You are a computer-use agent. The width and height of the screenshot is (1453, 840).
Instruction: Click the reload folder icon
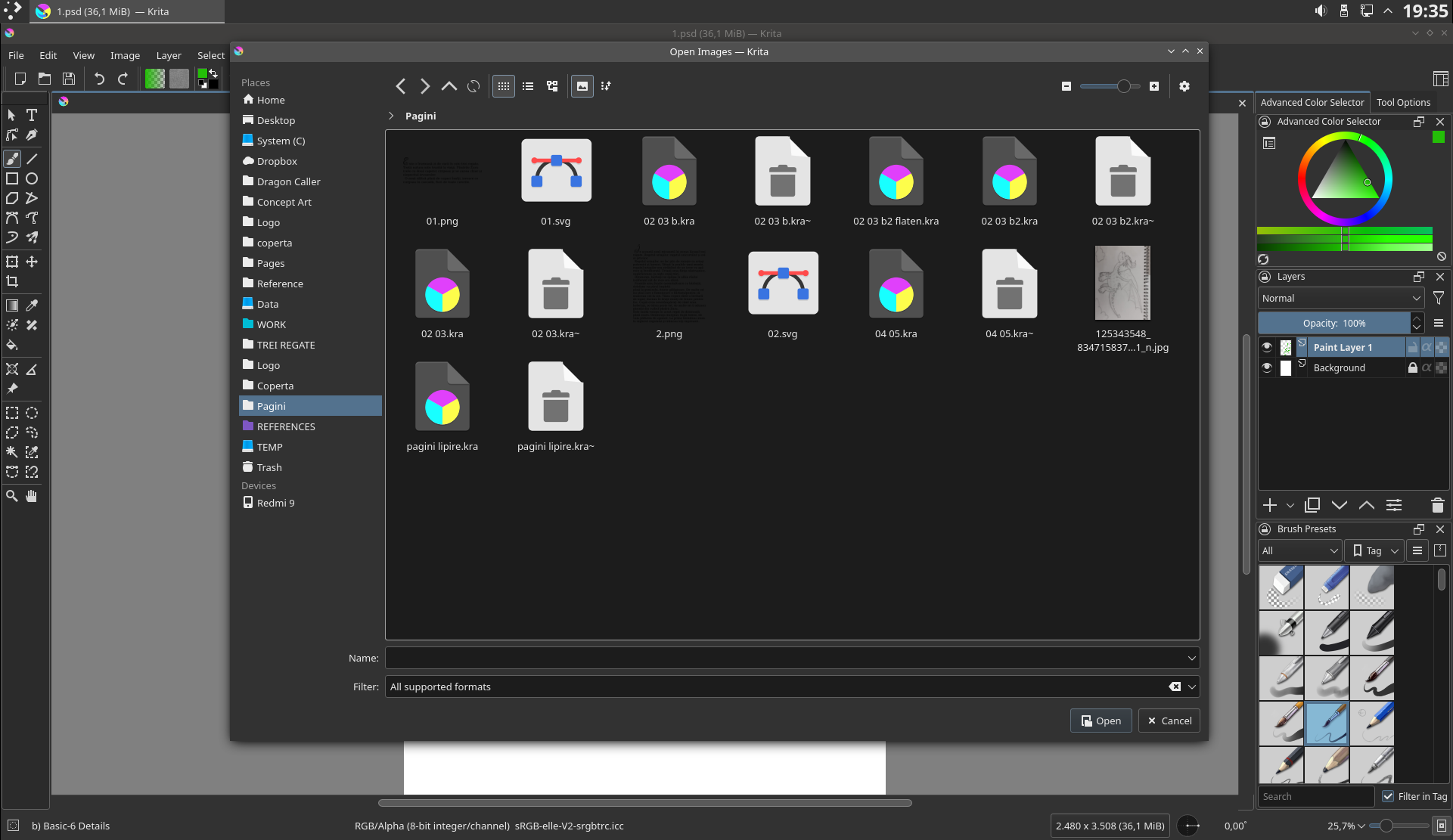click(x=473, y=86)
